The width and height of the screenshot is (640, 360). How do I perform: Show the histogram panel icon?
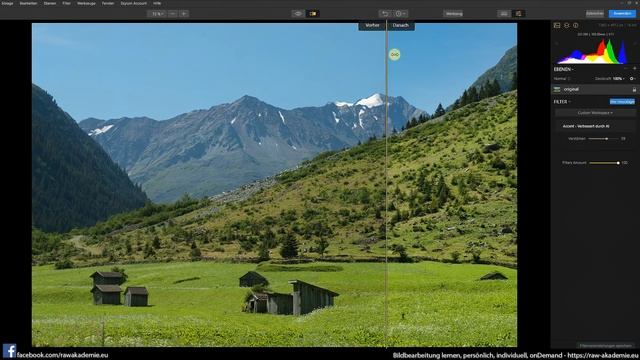pos(557,25)
